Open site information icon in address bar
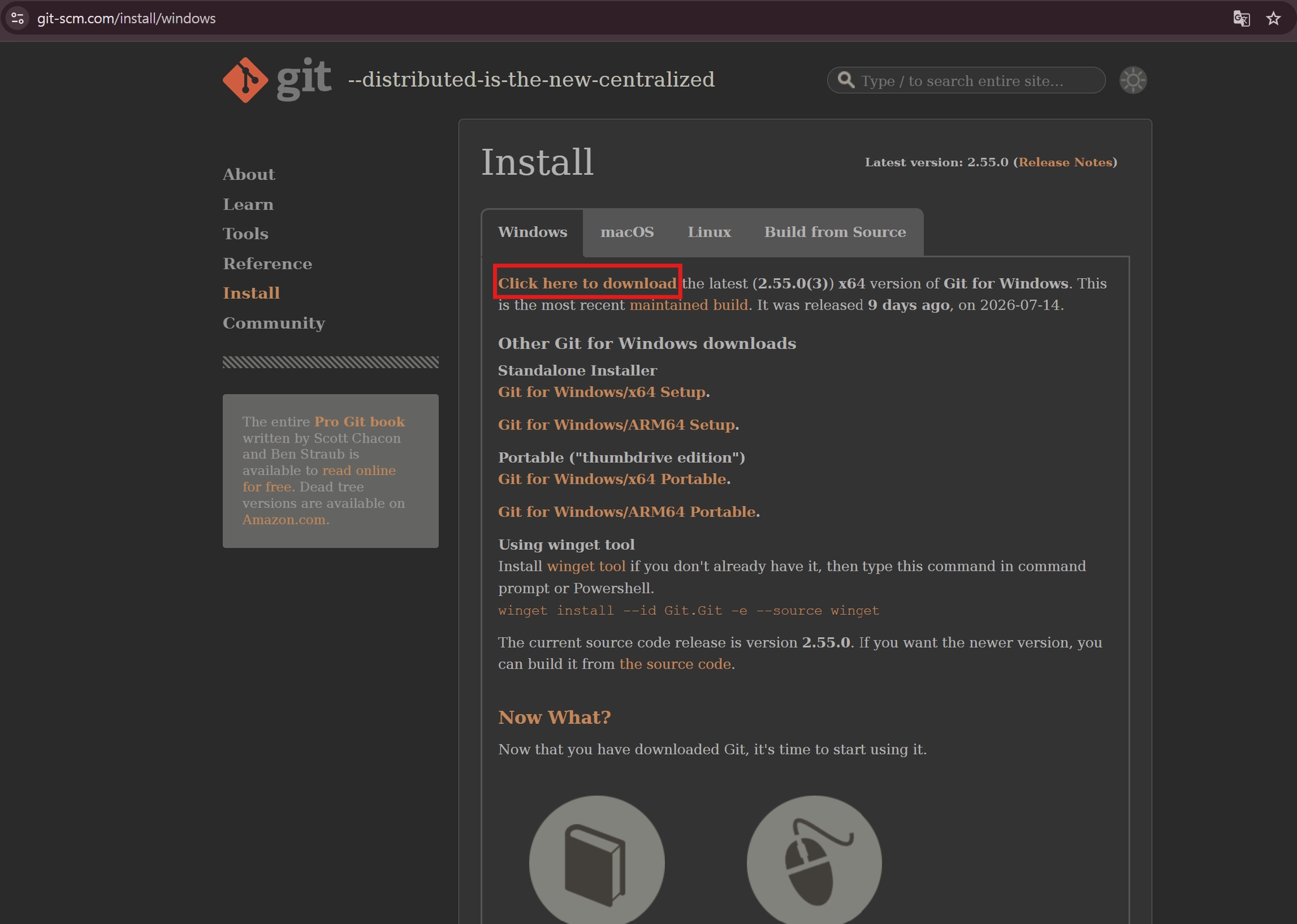This screenshot has height=924, width=1297. pos(18,18)
